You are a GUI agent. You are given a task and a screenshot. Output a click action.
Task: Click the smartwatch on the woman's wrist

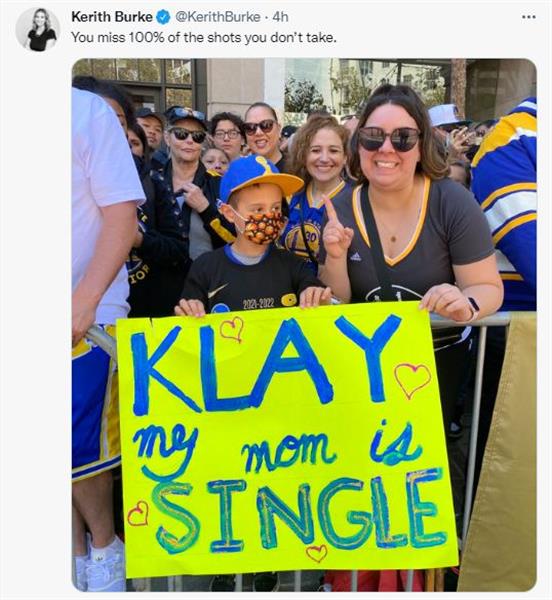(x=473, y=308)
